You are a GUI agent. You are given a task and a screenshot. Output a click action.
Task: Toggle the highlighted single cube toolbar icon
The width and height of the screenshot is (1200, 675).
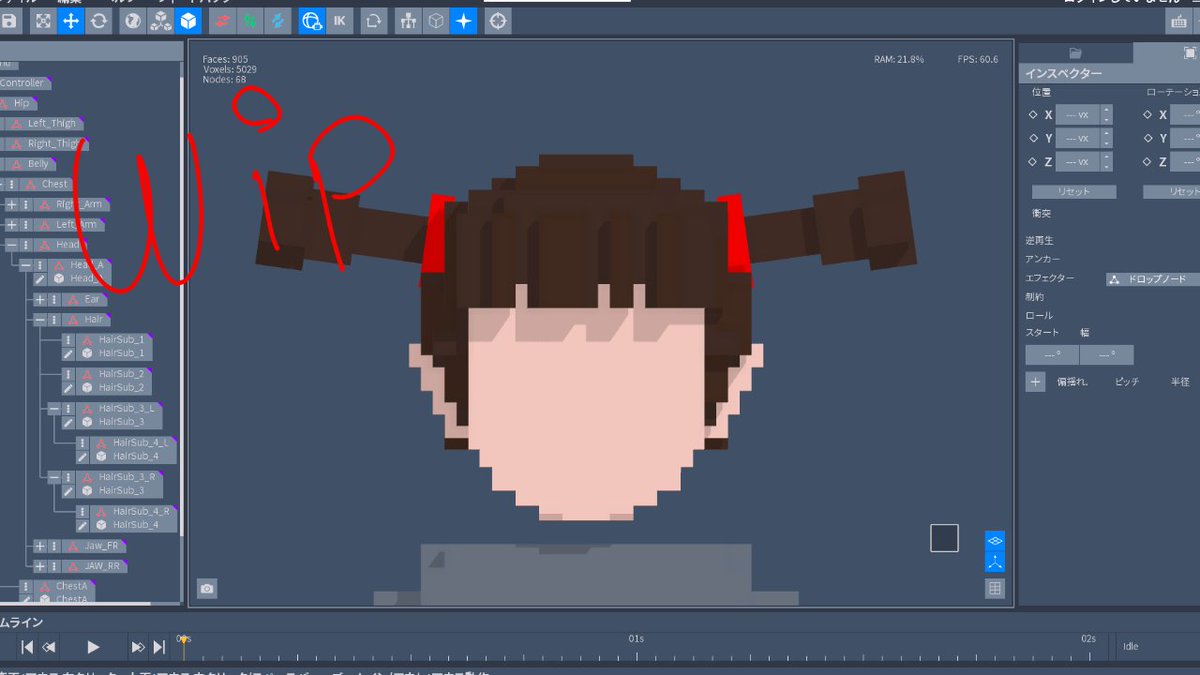point(187,20)
